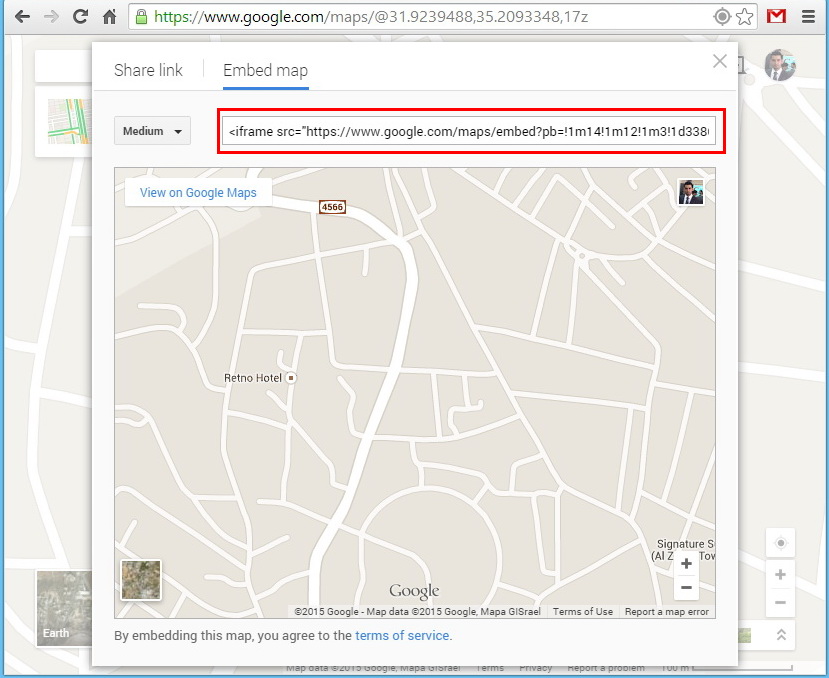Click the 4566 road marker
This screenshot has width=829, height=678.
click(333, 207)
